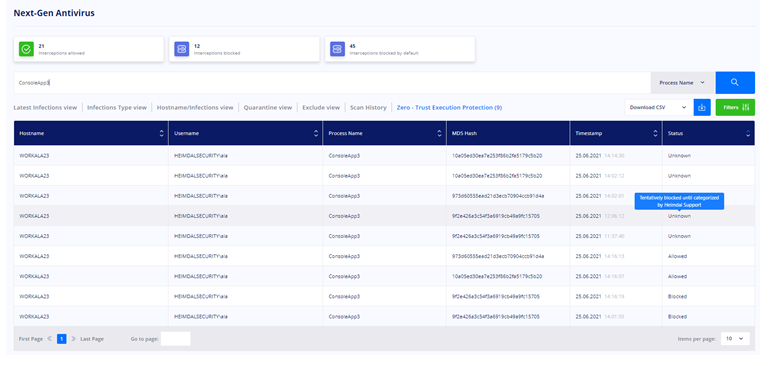Viewport: 773px width, 366px height.
Task: Click Unknown status in the 14:14:30 row
Action: coord(679,155)
